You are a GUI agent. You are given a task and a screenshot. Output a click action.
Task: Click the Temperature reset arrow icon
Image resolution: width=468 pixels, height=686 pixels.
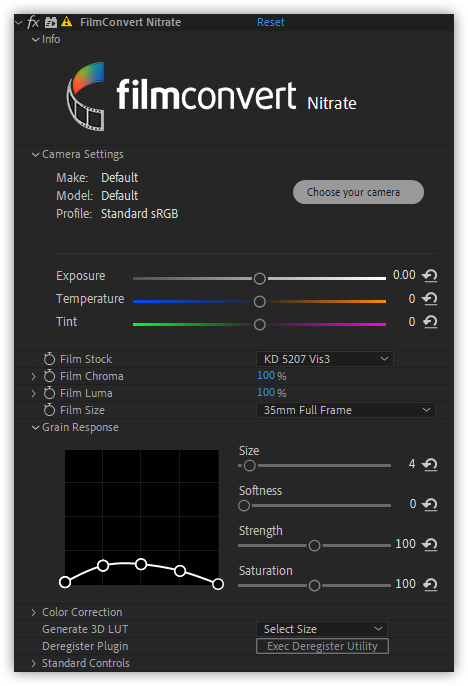tap(430, 298)
